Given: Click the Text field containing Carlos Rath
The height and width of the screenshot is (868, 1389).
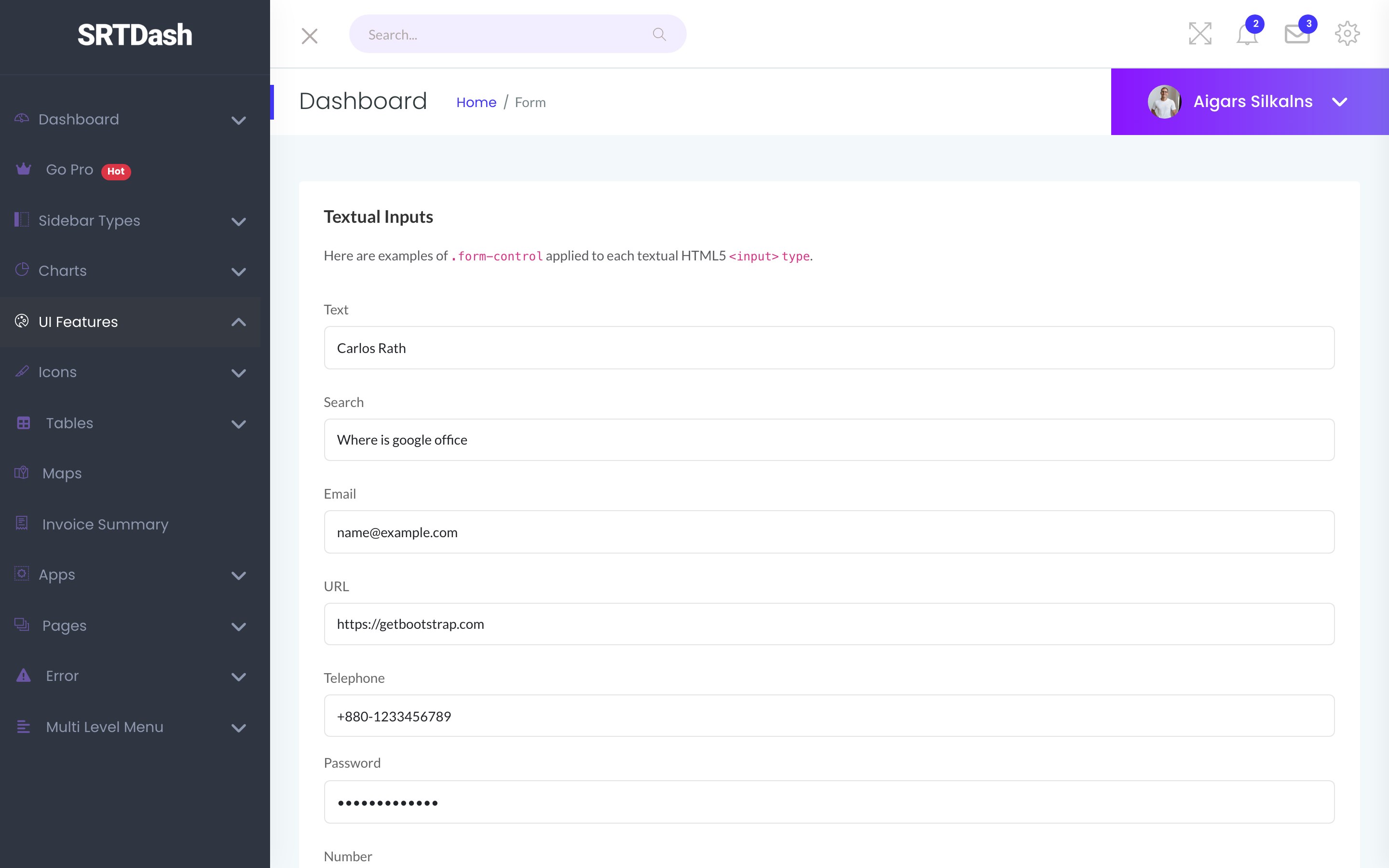Looking at the screenshot, I should tap(829, 348).
